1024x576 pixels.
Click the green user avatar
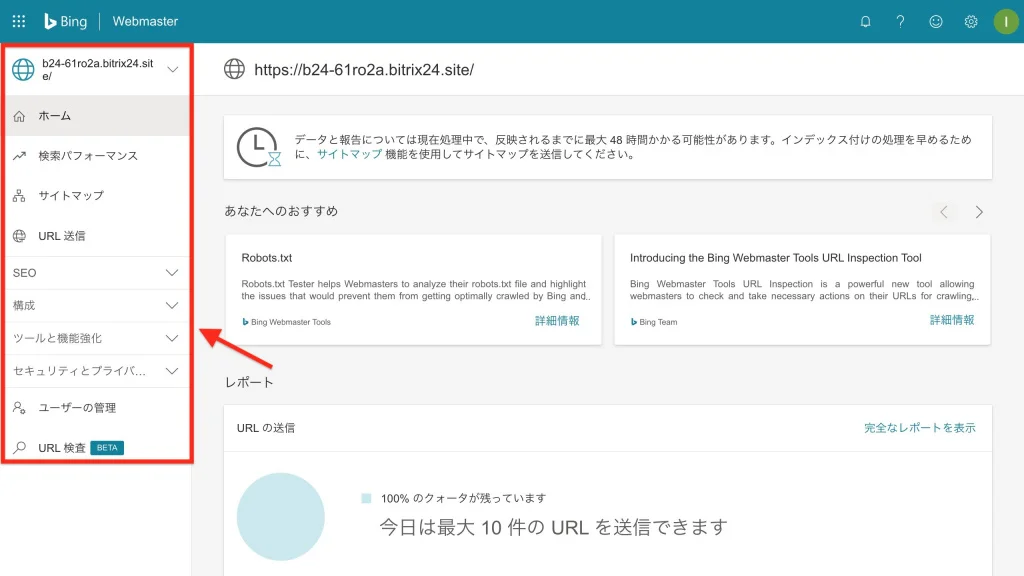point(1006,22)
